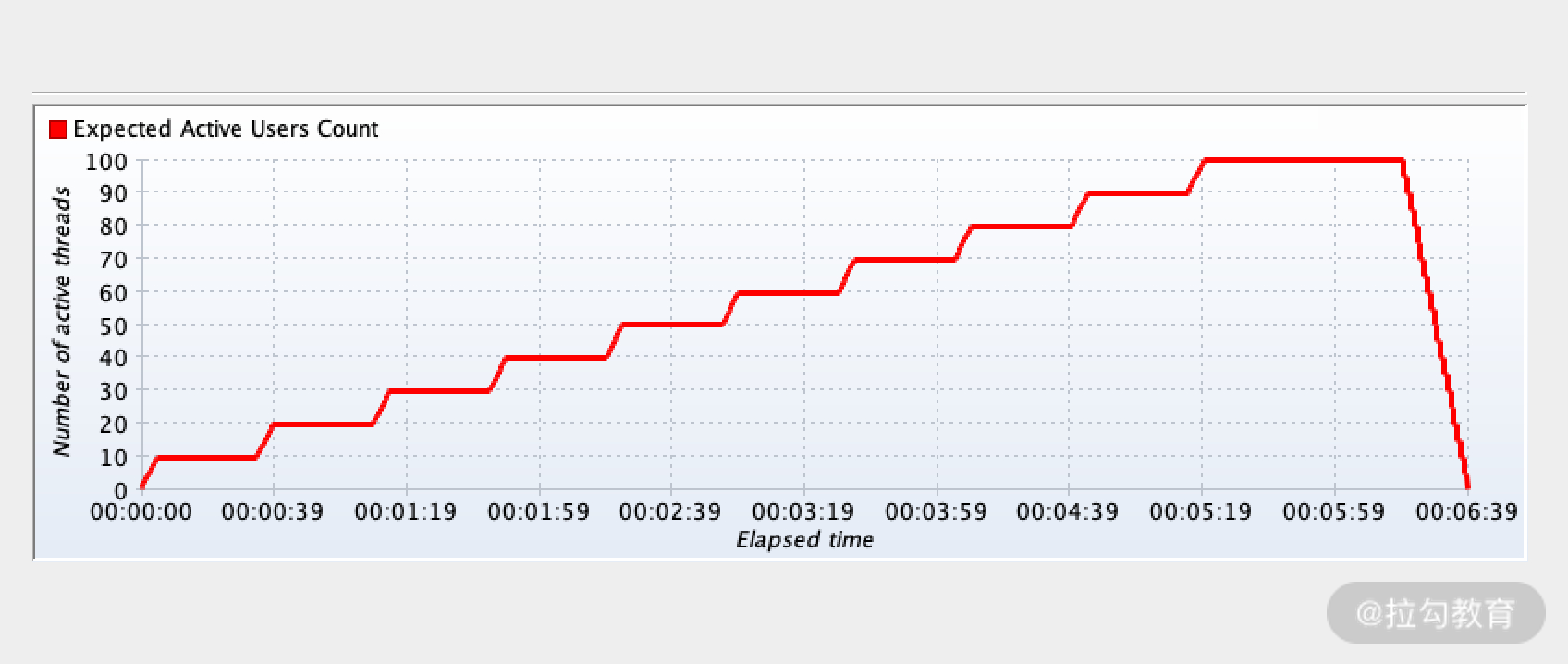Click the red line's 10-thread first plateau
The image size is (1568, 664).
207,458
